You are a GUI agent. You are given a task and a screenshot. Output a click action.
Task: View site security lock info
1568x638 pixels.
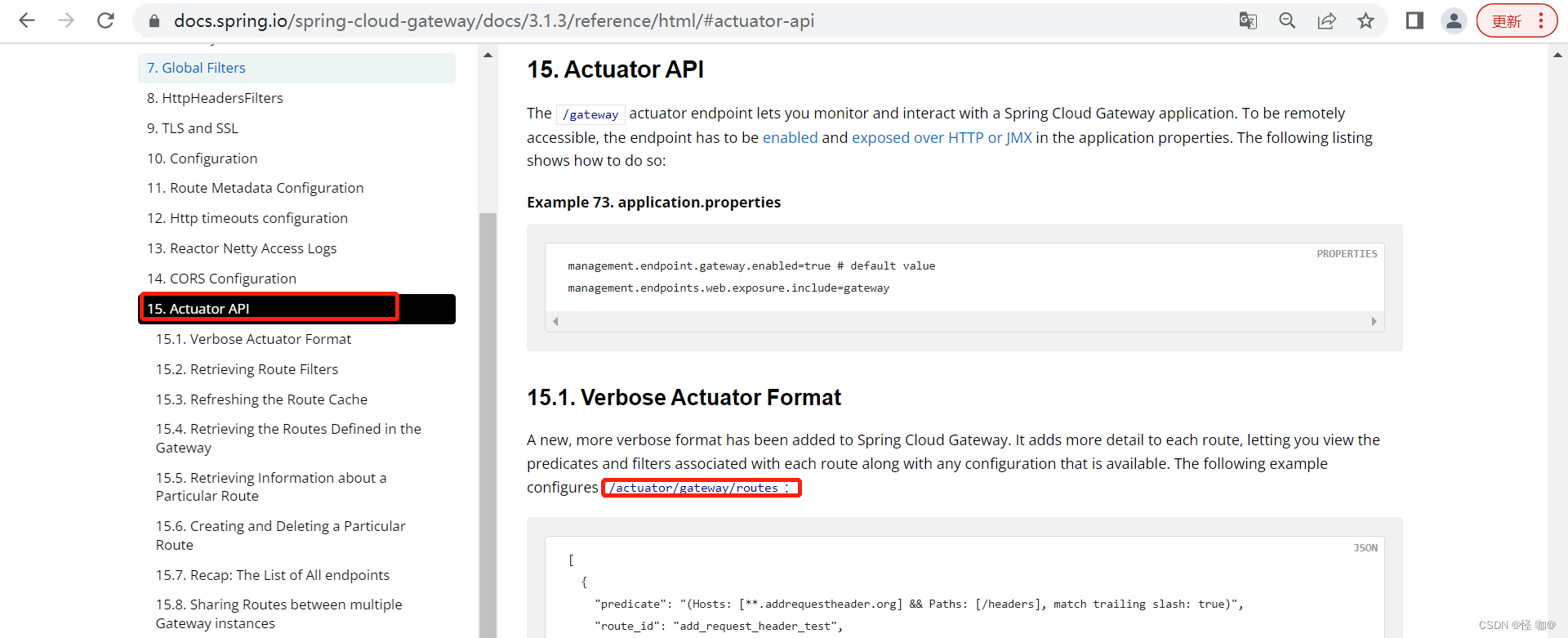(x=154, y=21)
